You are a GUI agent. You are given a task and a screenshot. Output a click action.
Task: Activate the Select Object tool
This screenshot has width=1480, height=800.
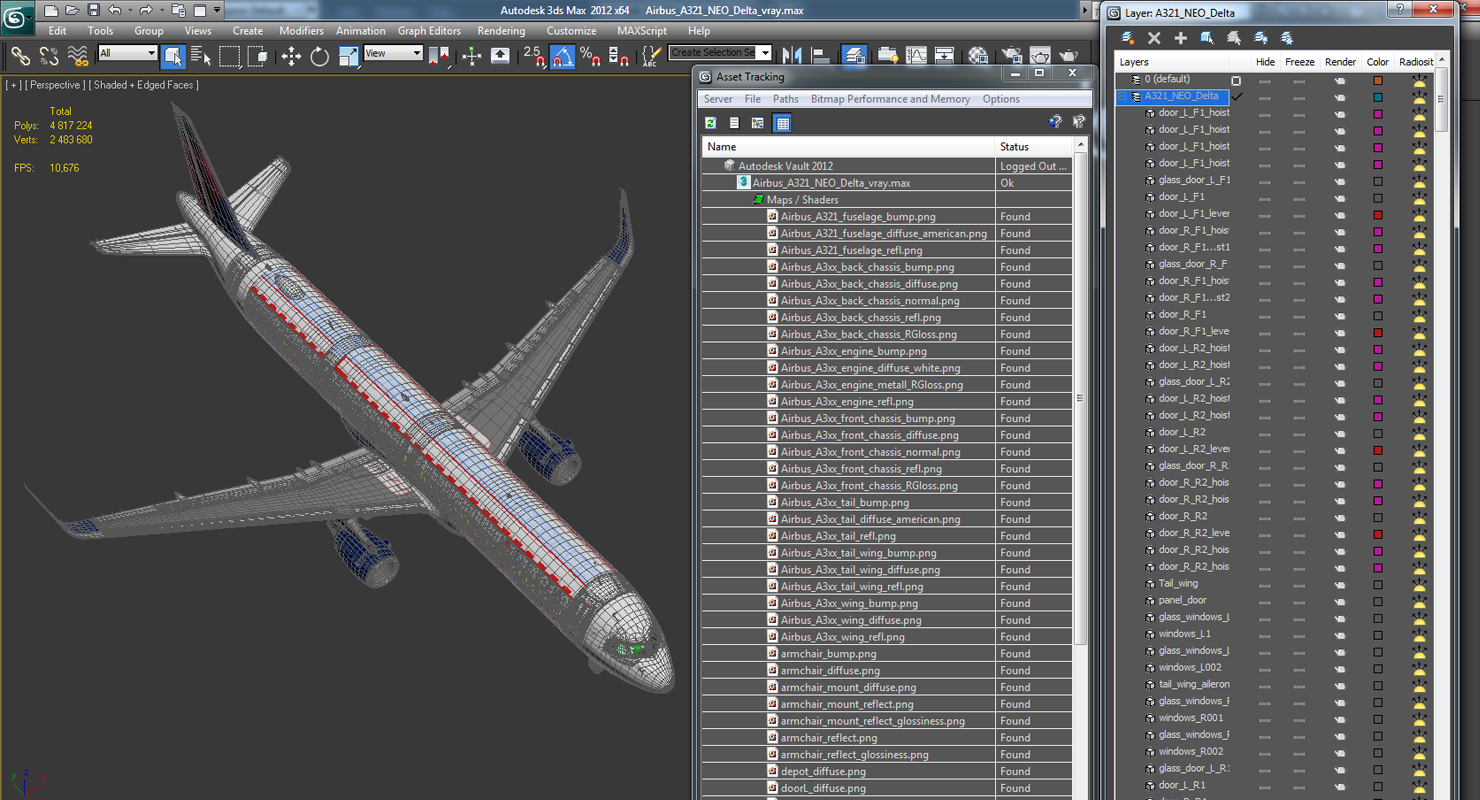click(173, 56)
